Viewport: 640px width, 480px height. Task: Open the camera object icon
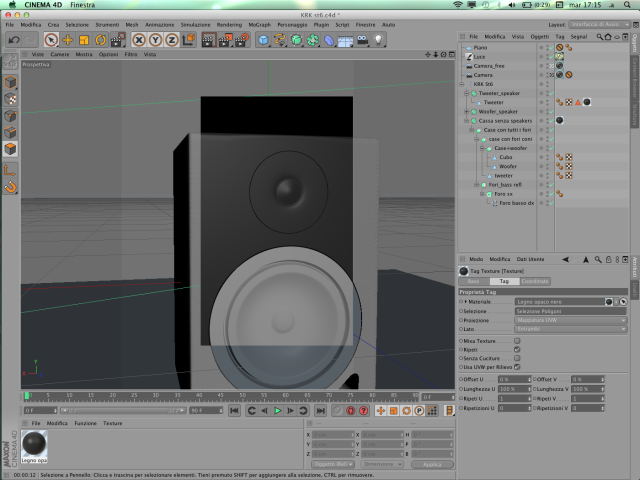pyautogui.click(x=362, y=40)
